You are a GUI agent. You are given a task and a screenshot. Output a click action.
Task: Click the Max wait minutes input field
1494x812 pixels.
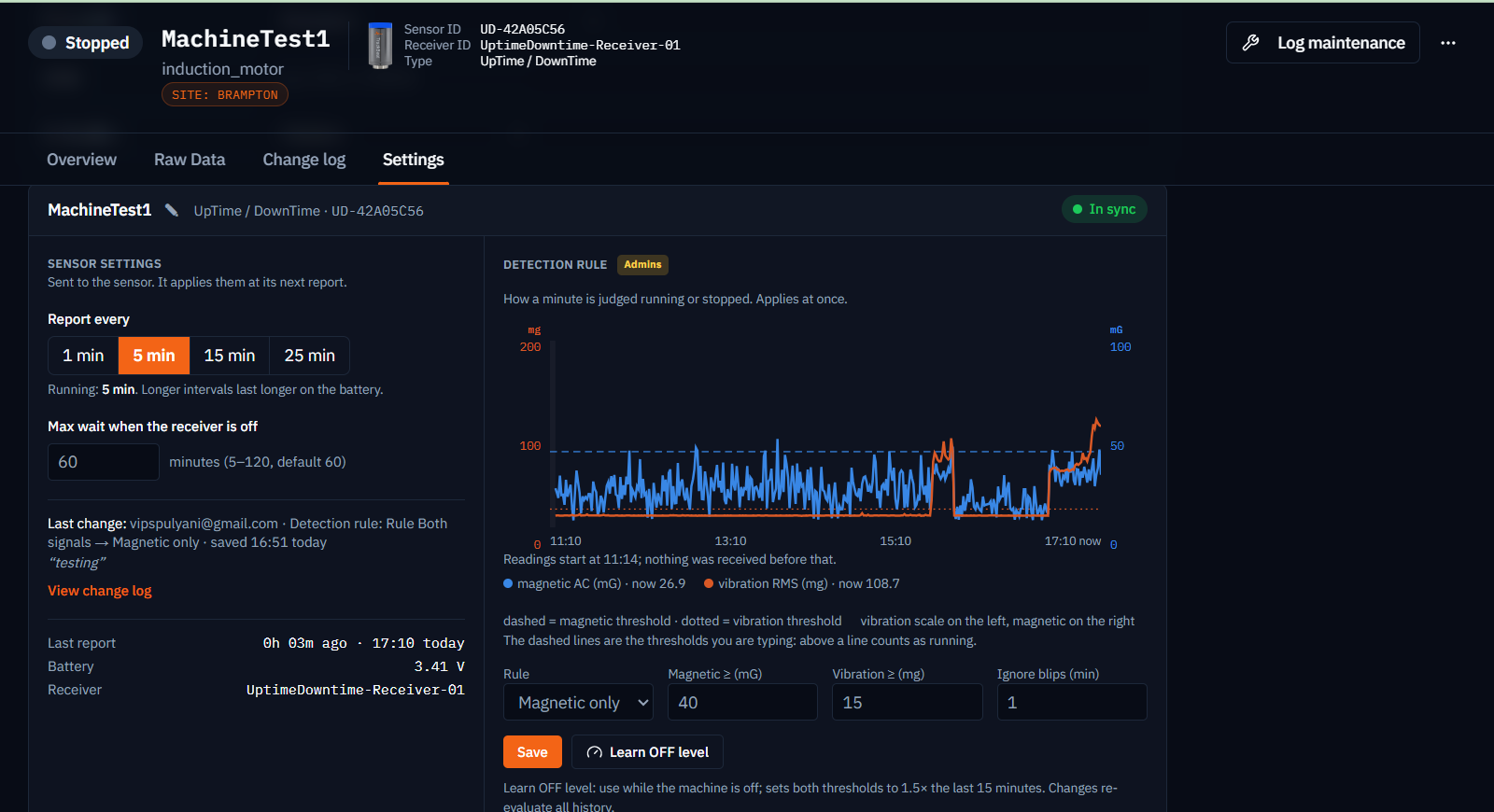point(104,462)
